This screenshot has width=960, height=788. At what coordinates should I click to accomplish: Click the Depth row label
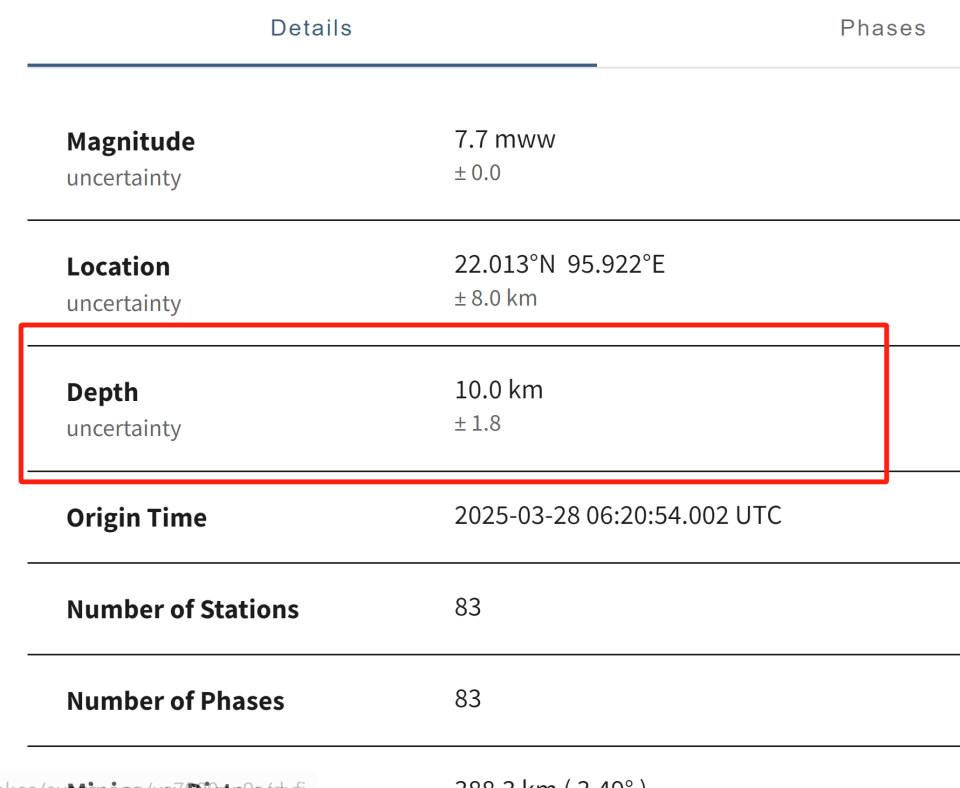tap(102, 393)
